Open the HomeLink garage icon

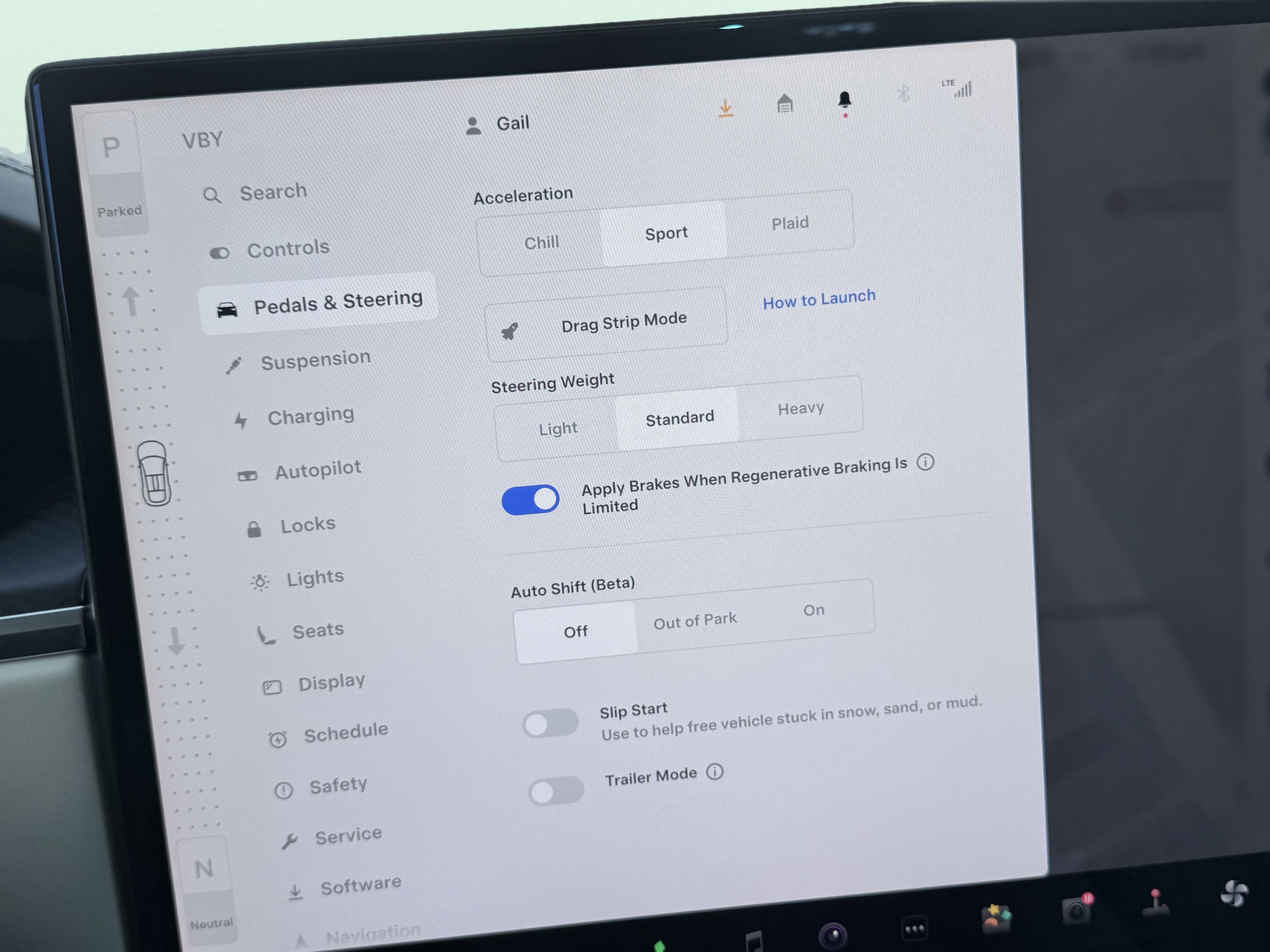pyautogui.click(x=785, y=104)
